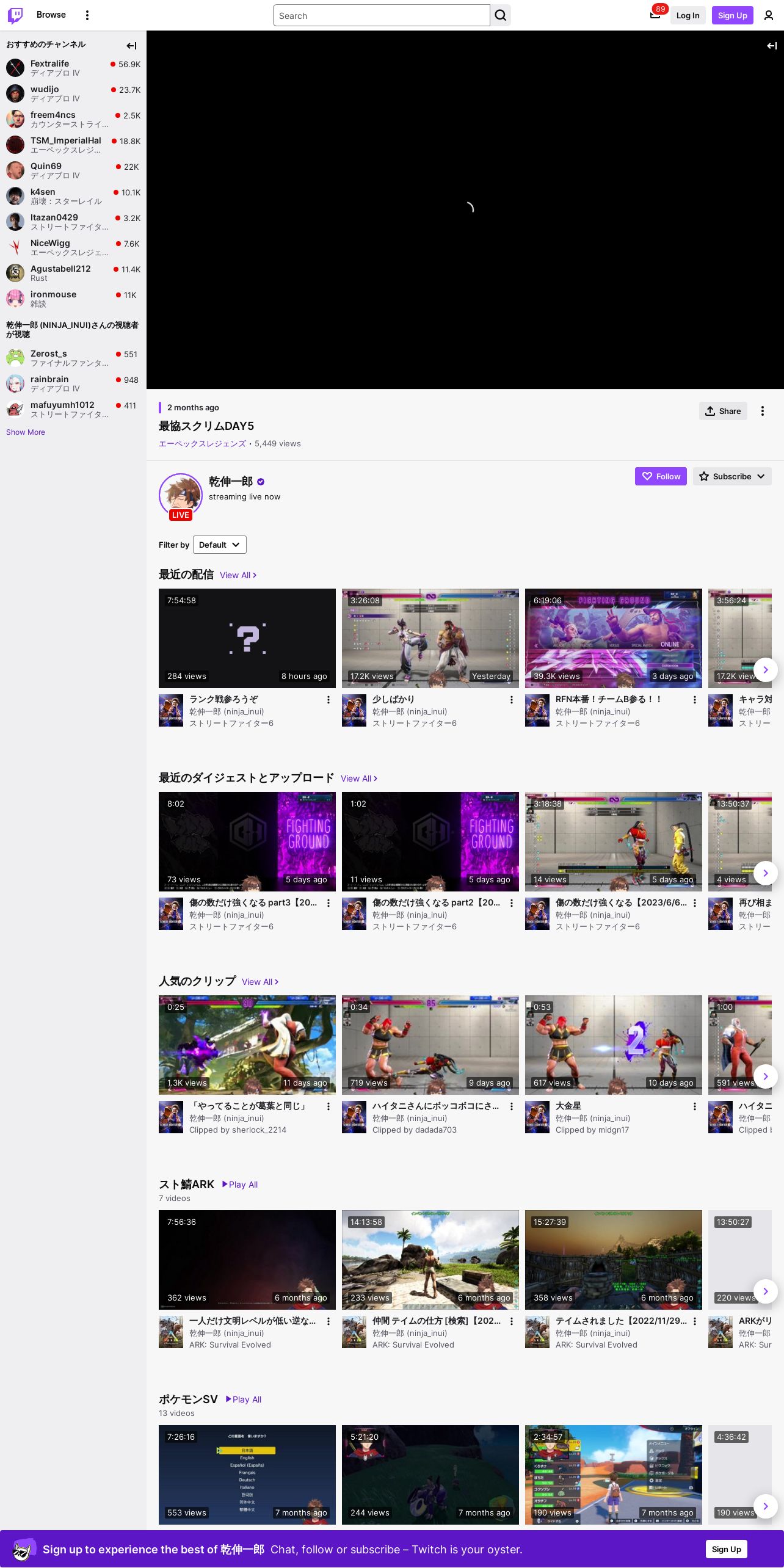784x1568 pixels.
Task: View all of 最近の配信
Action: click(x=238, y=575)
